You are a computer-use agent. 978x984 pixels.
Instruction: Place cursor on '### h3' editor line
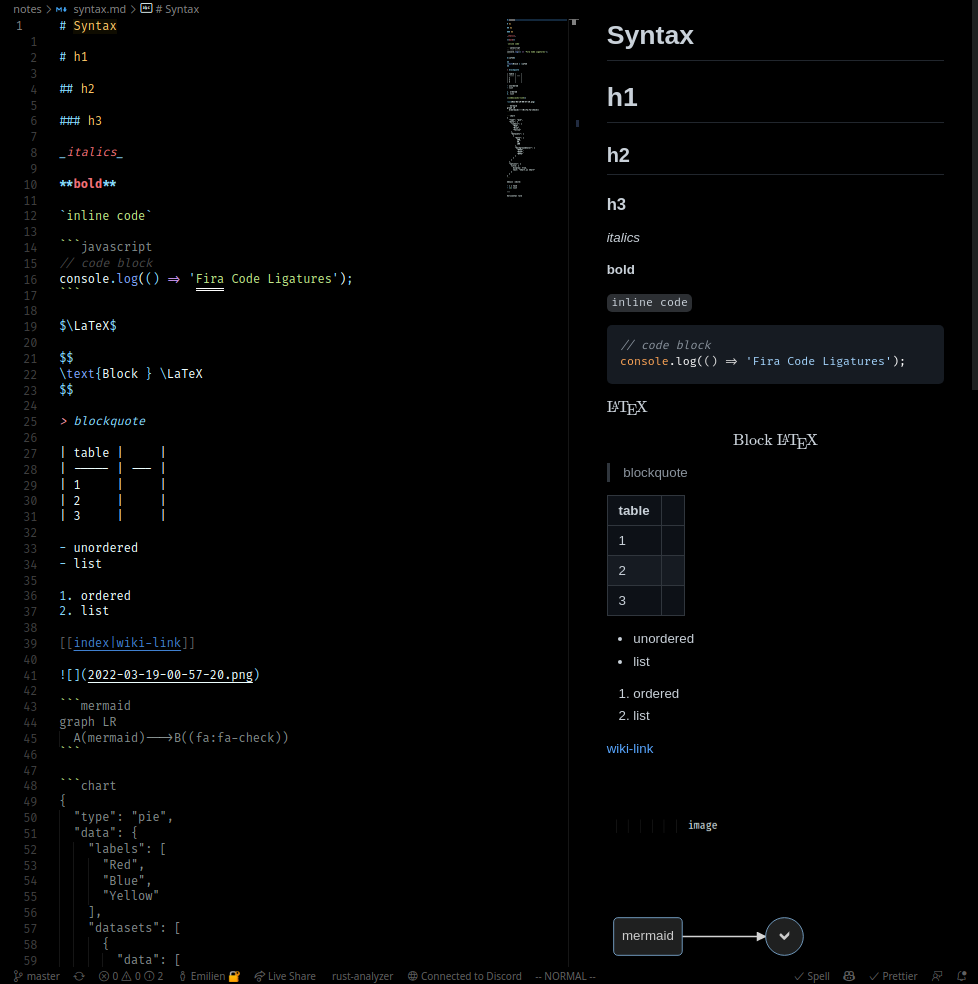[80, 120]
